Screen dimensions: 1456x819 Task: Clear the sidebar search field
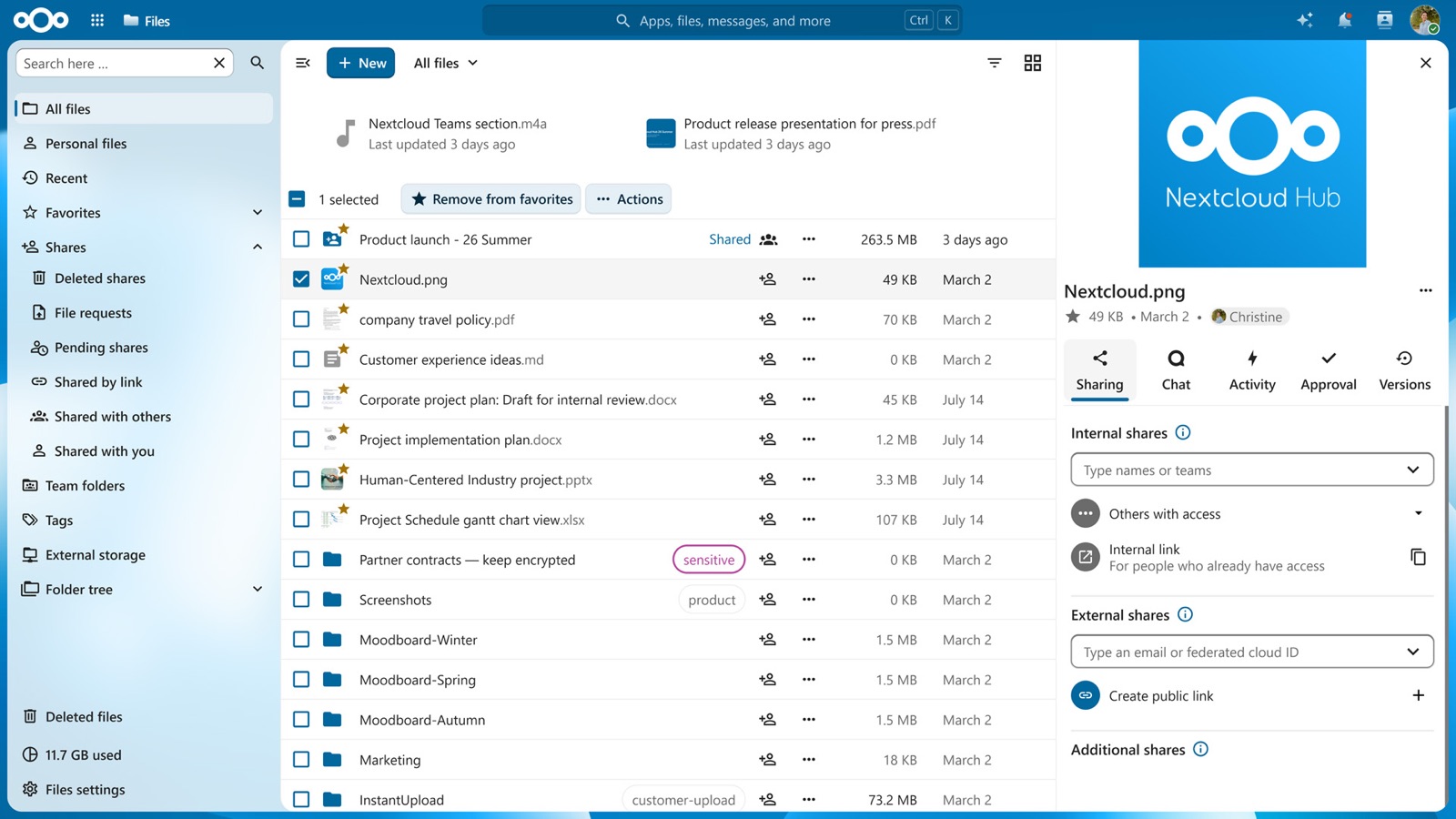click(x=219, y=63)
